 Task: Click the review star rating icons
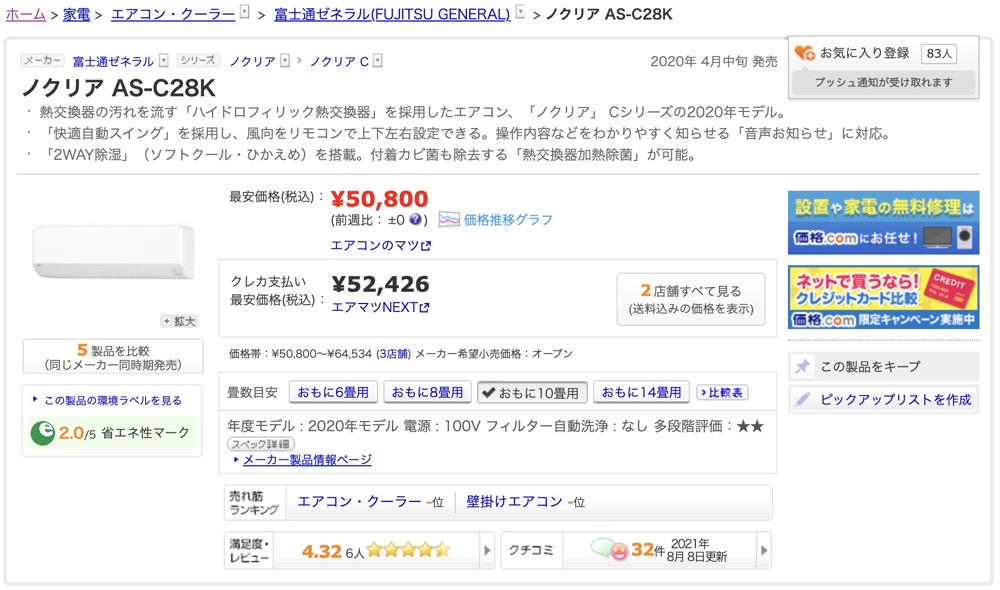click(x=408, y=550)
